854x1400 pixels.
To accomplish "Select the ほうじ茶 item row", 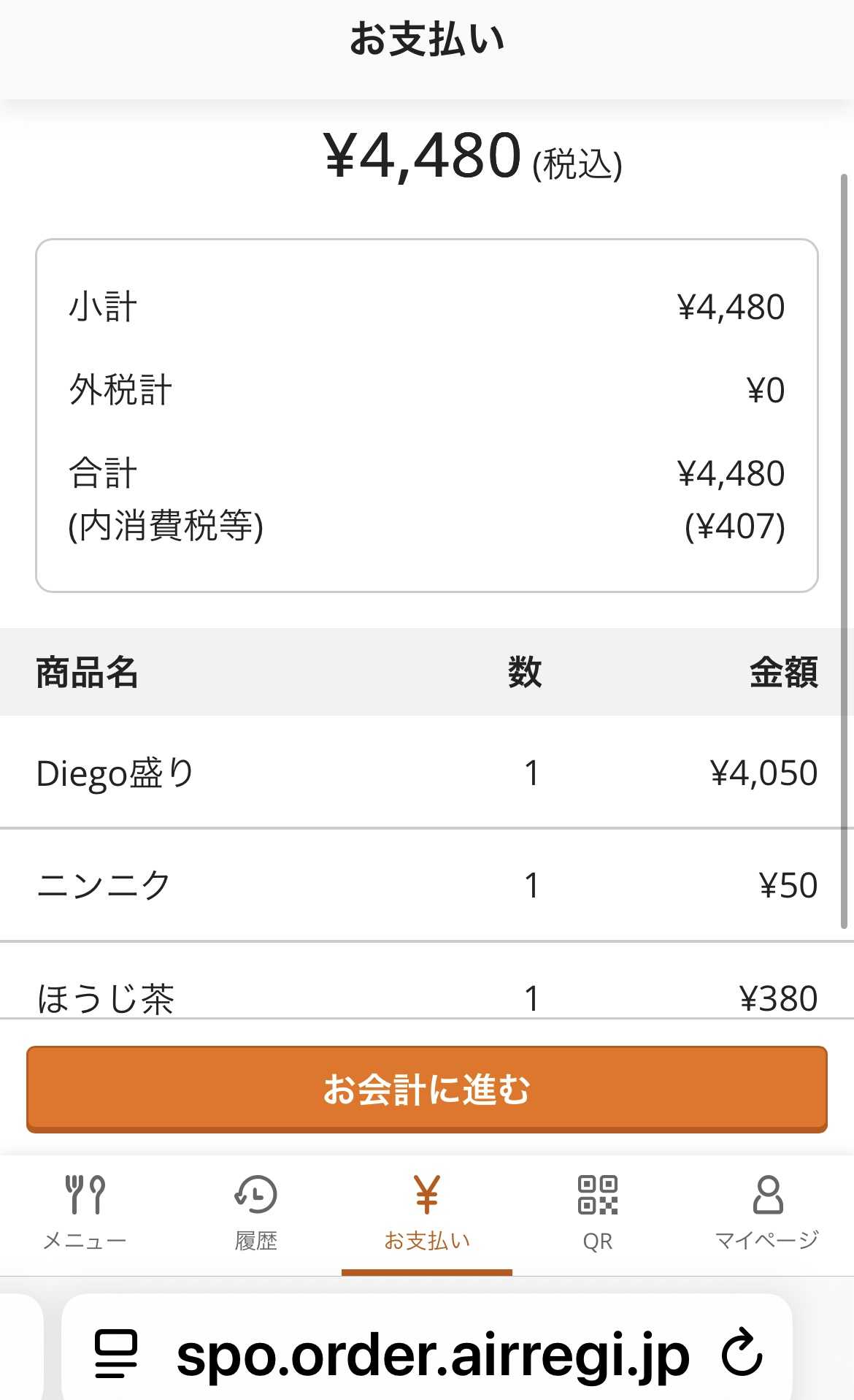I will pyautogui.click(x=427, y=996).
